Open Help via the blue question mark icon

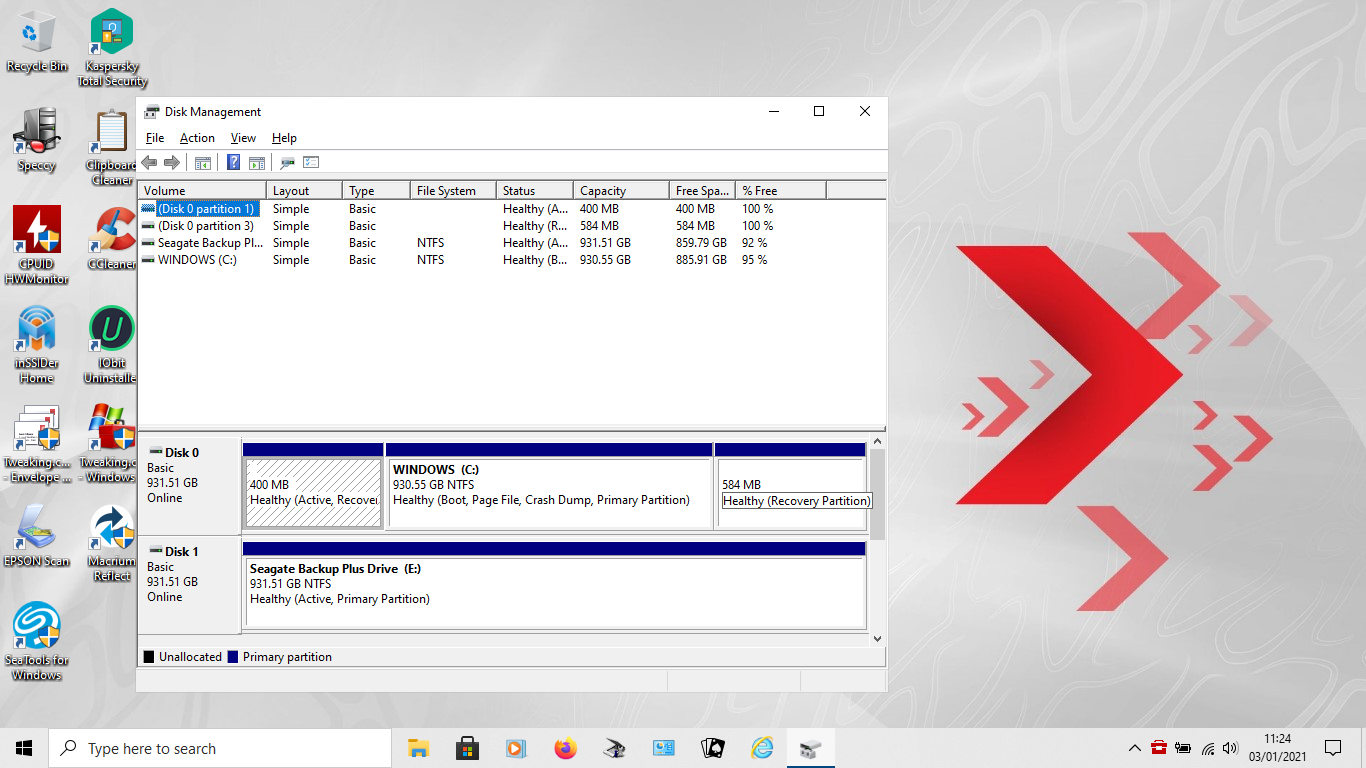pyautogui.click(x=233, y=162)
